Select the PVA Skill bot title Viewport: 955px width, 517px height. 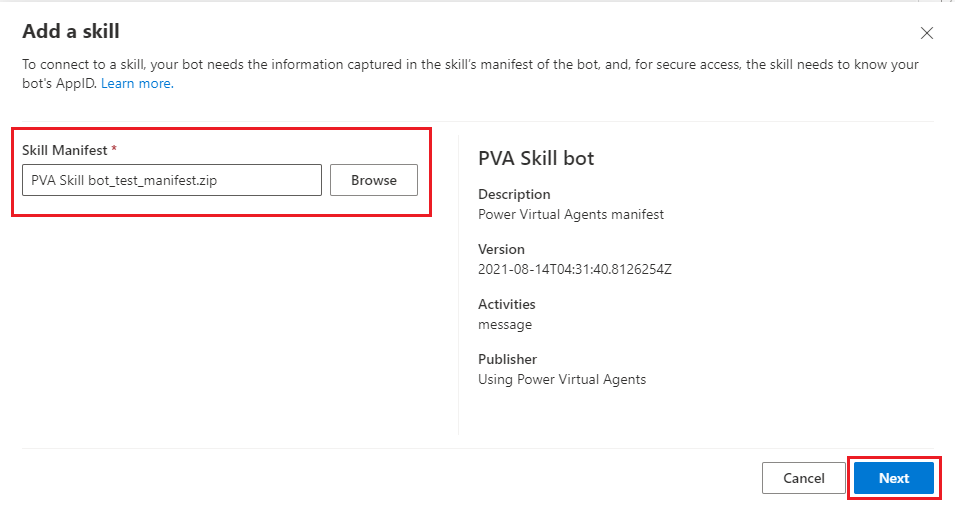536,158
